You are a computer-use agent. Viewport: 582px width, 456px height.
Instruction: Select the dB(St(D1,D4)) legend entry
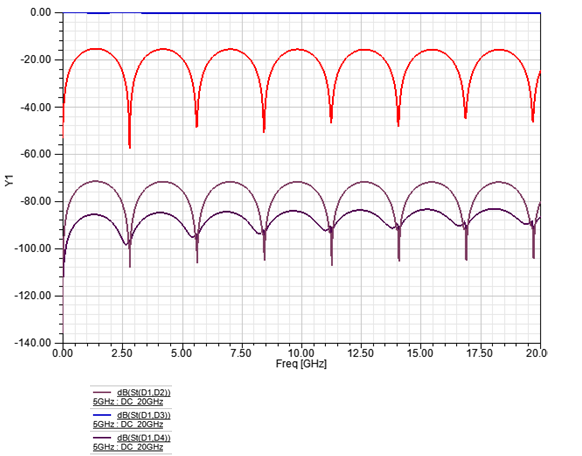[x=144, y=438]
